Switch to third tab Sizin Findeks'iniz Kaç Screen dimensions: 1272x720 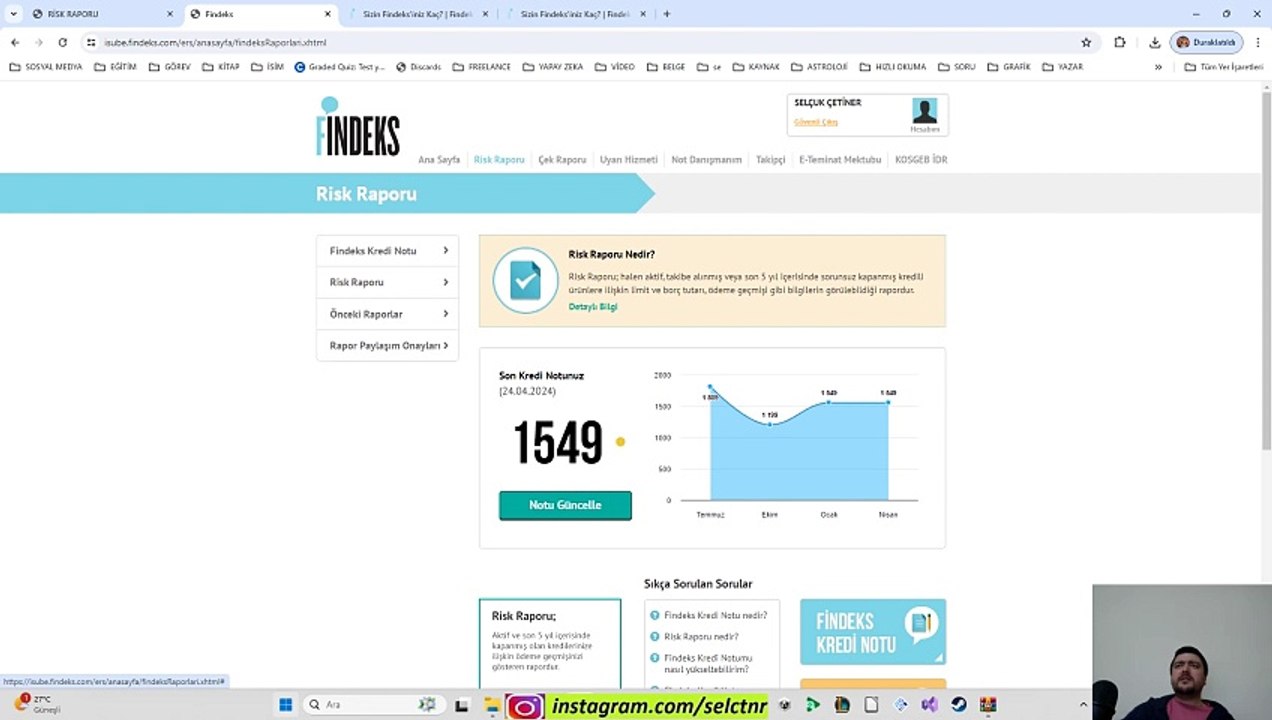tap(419, 14)
